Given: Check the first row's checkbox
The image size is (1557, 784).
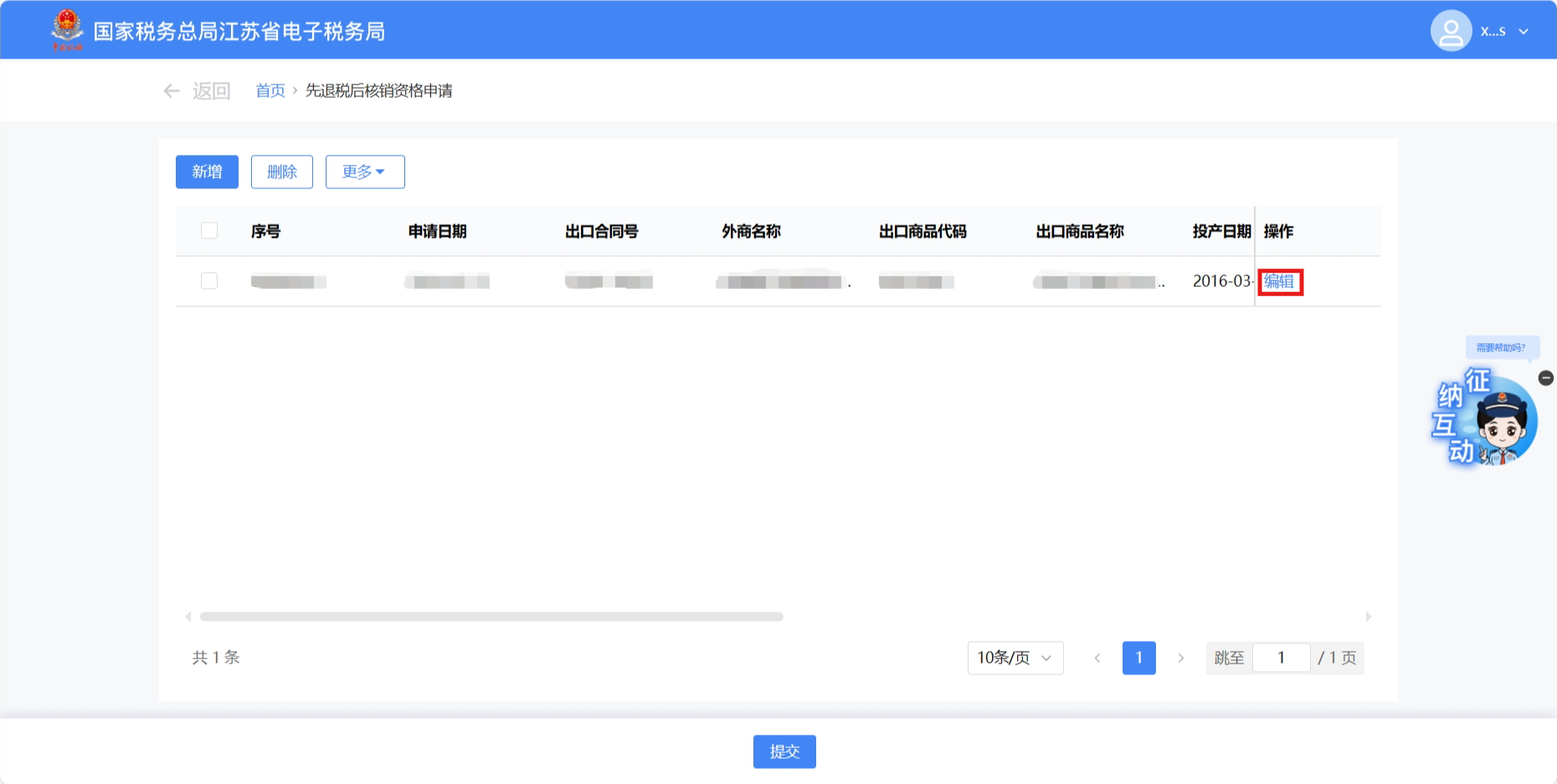Looking at the screenshot, I should [209, 281].
